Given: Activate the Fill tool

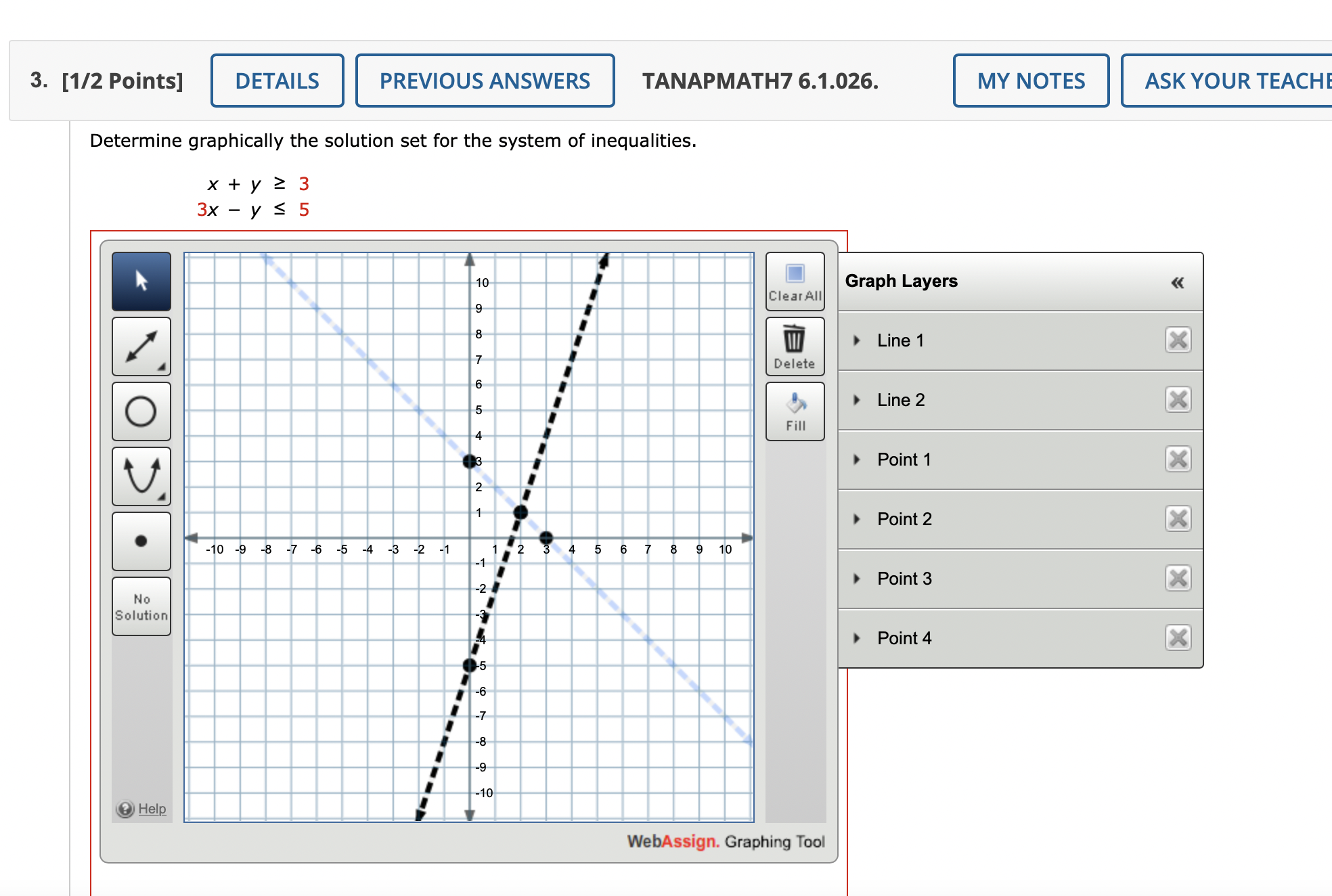Looking at the screenshot, I should [794, 409].
